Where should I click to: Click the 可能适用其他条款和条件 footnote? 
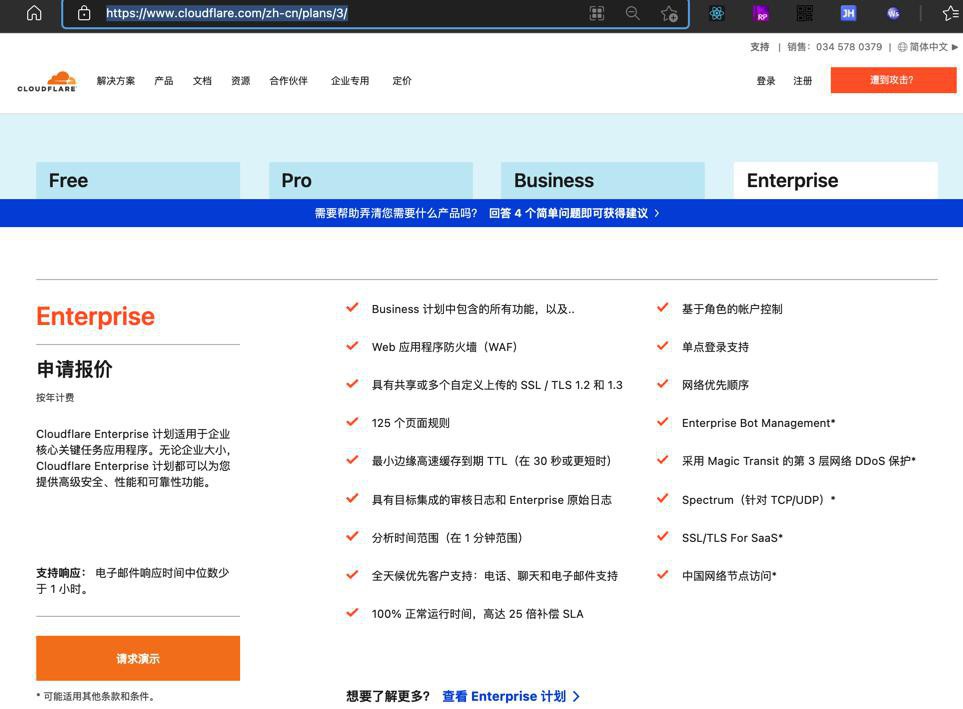coord(95,696)
